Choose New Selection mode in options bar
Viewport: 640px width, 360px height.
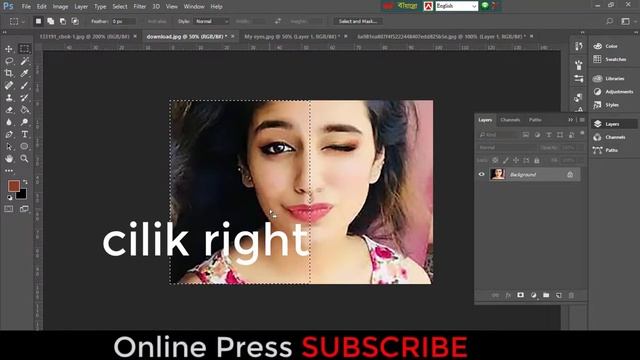[38, 21]
